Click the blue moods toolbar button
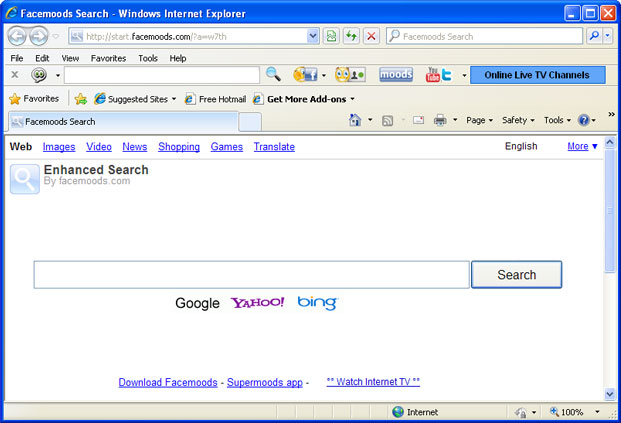This screenshot has height=423, width=621. tap(396, 74)
